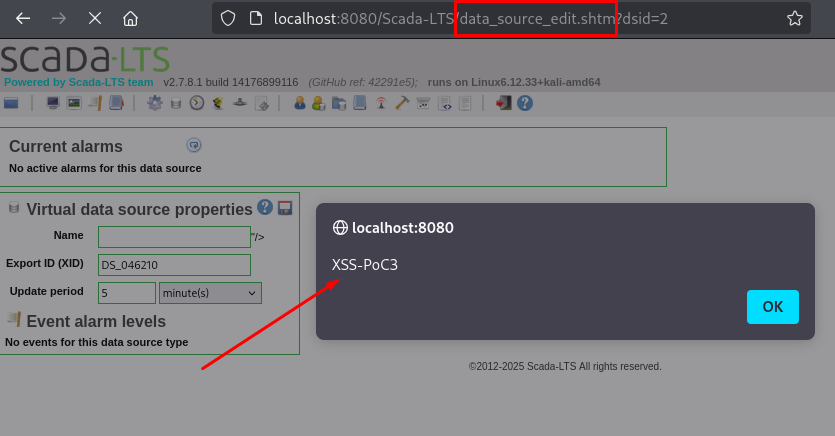Click '(GitHub ref: 42291e5);' text
This screenshot has height=436, width=835.
pos(363,82)
